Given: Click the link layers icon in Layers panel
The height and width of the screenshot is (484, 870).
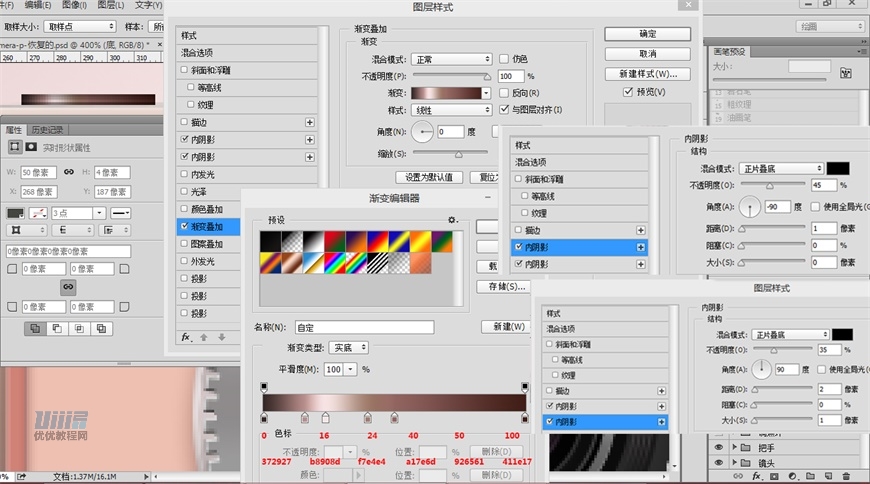Looking at the screenshot, I should (738, 476).
